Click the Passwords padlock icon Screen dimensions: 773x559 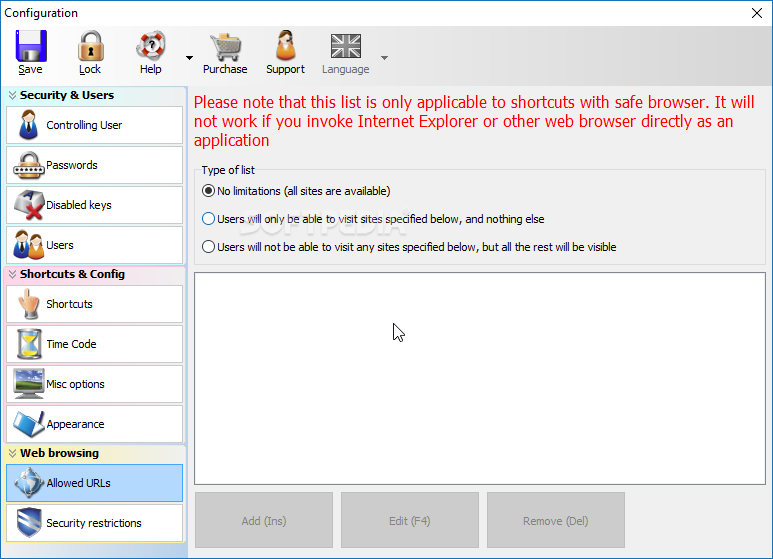click(x=29, y=165)
